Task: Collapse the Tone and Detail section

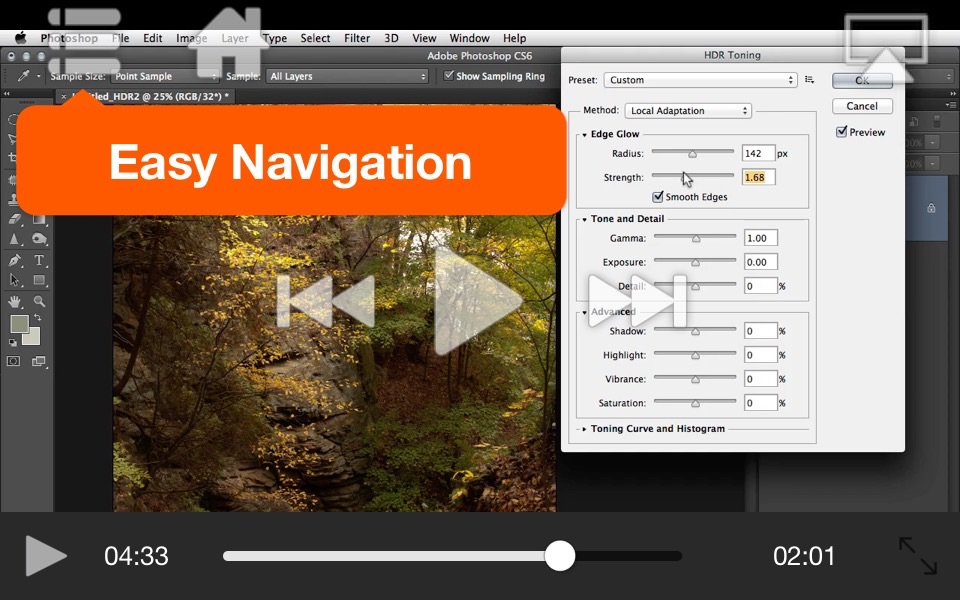Action: point(585,219)
